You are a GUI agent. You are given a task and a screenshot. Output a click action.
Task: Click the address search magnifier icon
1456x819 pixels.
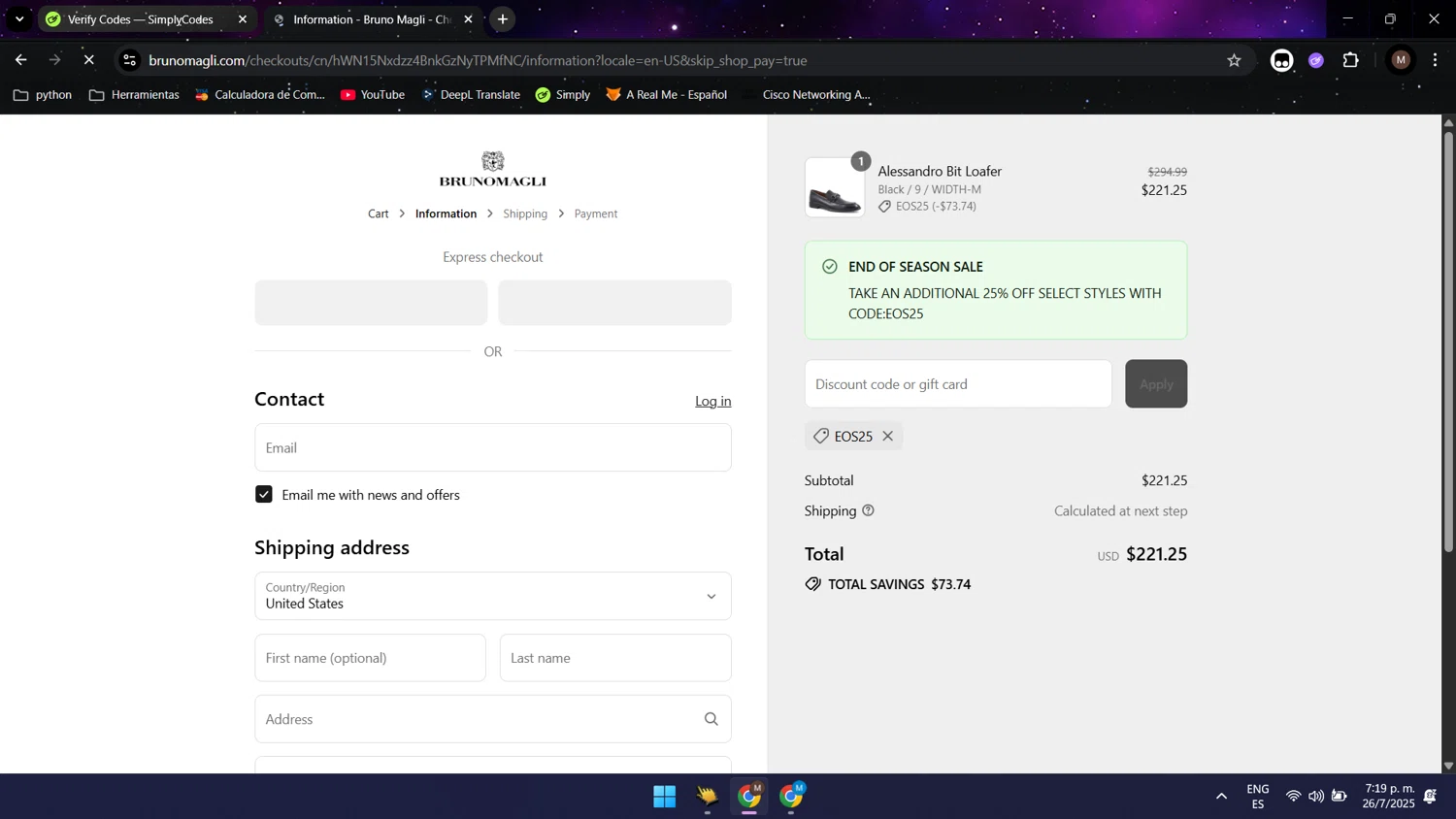pyautogui.click(x=711, y=719)
